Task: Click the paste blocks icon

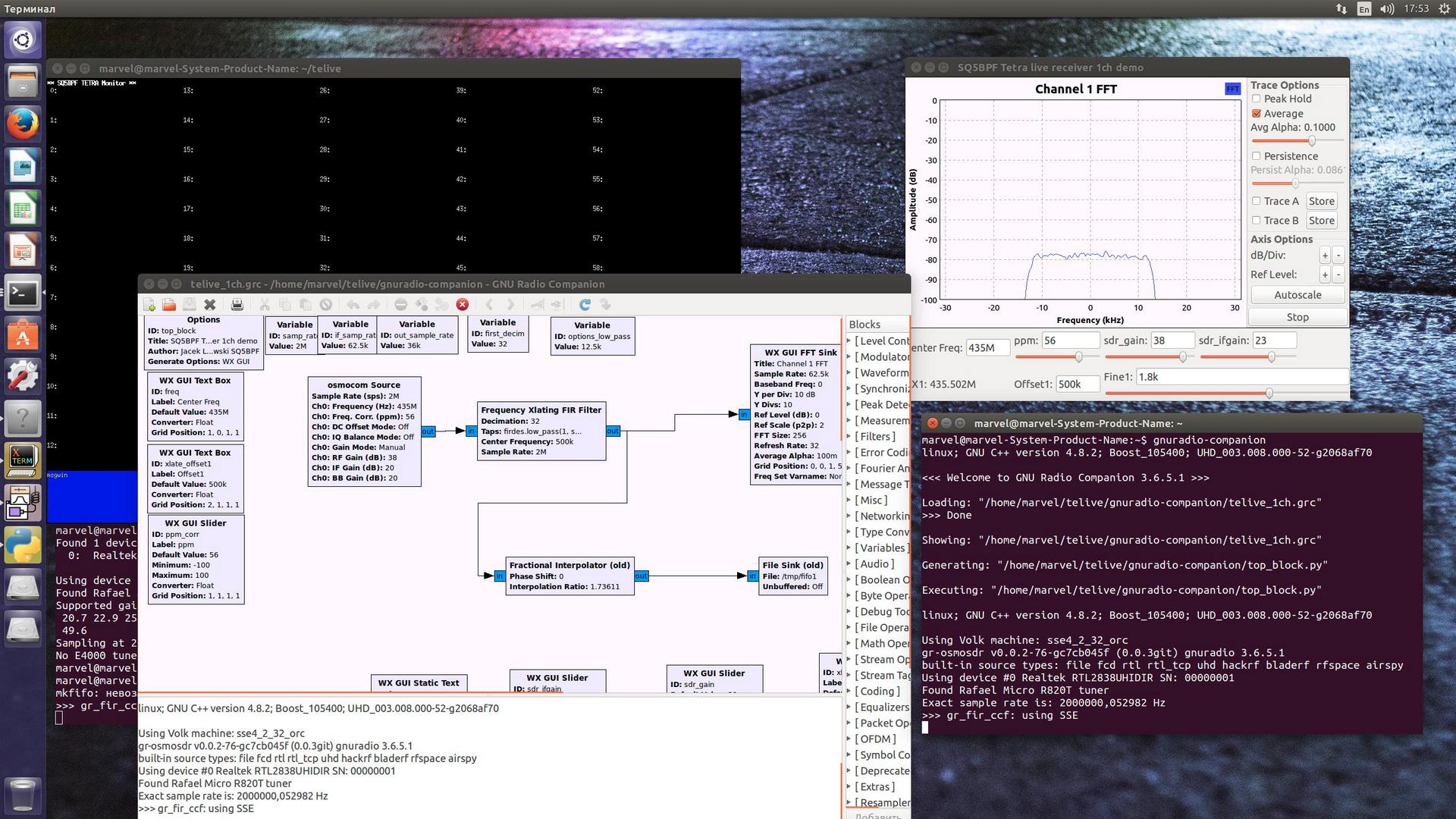Action: click(x=305, y=305)
